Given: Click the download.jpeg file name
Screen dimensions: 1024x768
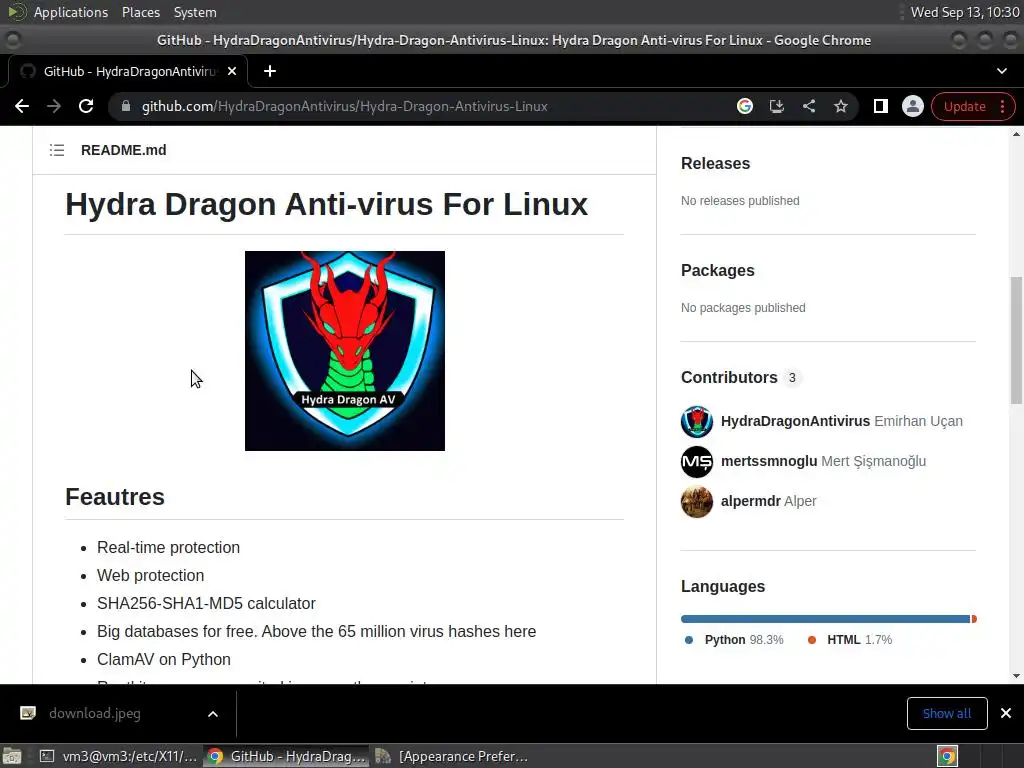Looking at the screenshot, I should 95,713.
